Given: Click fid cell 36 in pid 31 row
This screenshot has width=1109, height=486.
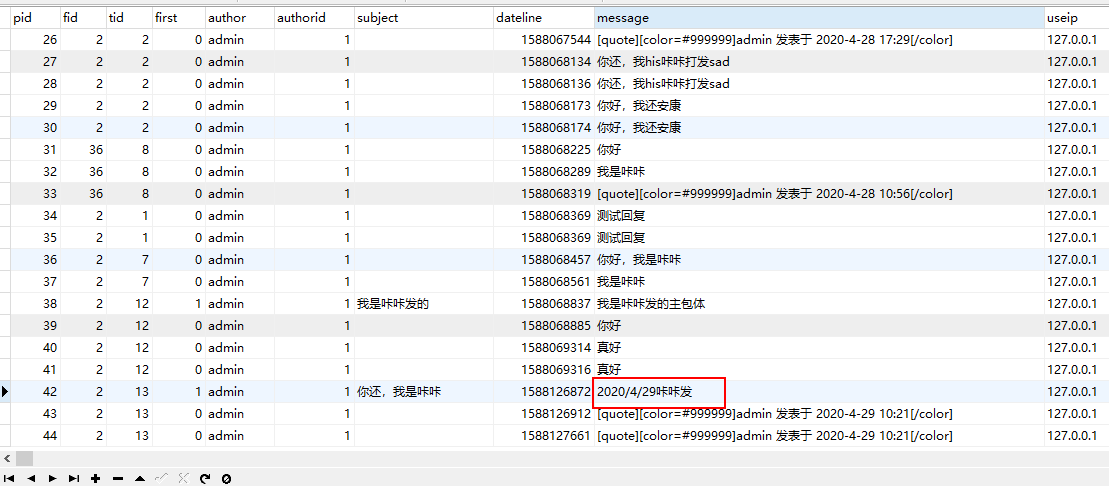Looking at the screenshot, I should coord(83,150).
